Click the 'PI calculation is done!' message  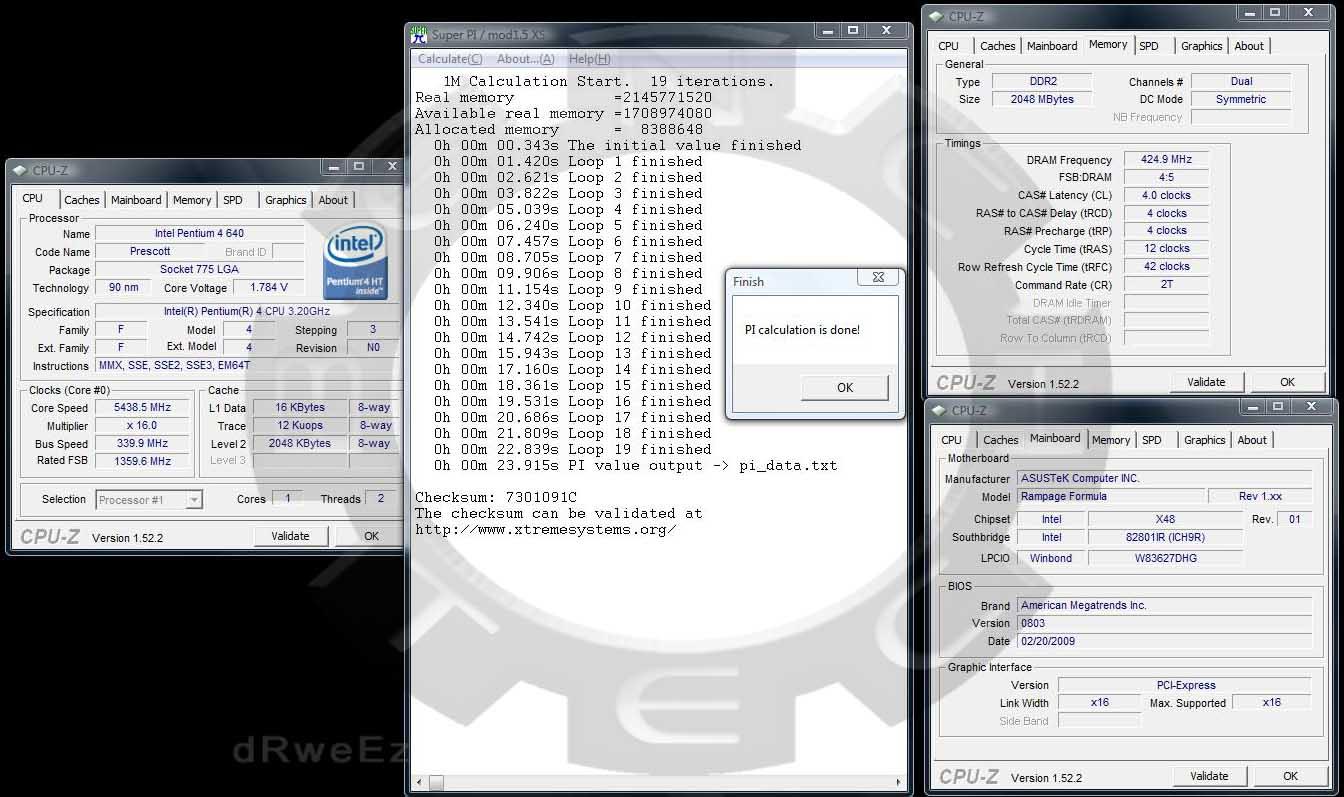click(802, 330)
